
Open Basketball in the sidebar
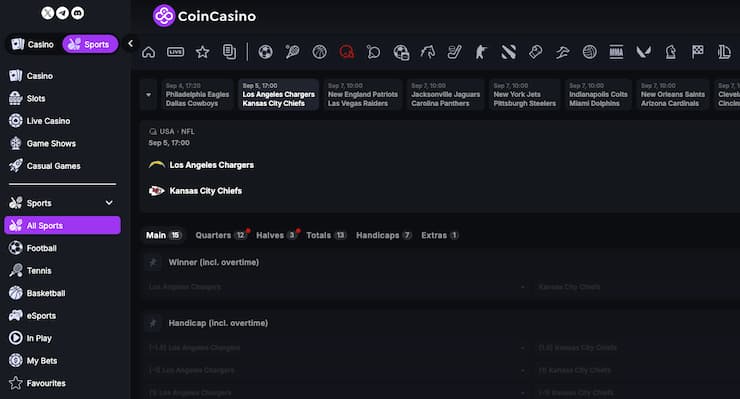coord(62,293)
